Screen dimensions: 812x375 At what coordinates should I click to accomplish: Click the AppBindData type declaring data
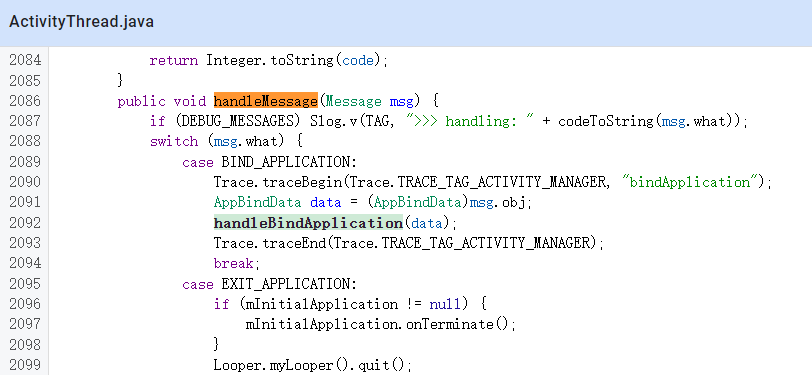(257, 203)
